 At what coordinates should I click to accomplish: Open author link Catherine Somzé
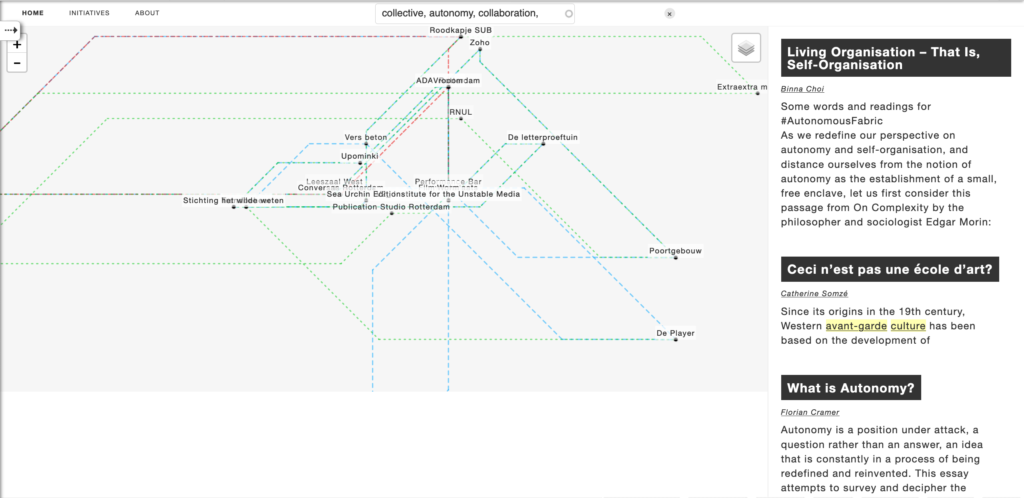pos(814,293)
